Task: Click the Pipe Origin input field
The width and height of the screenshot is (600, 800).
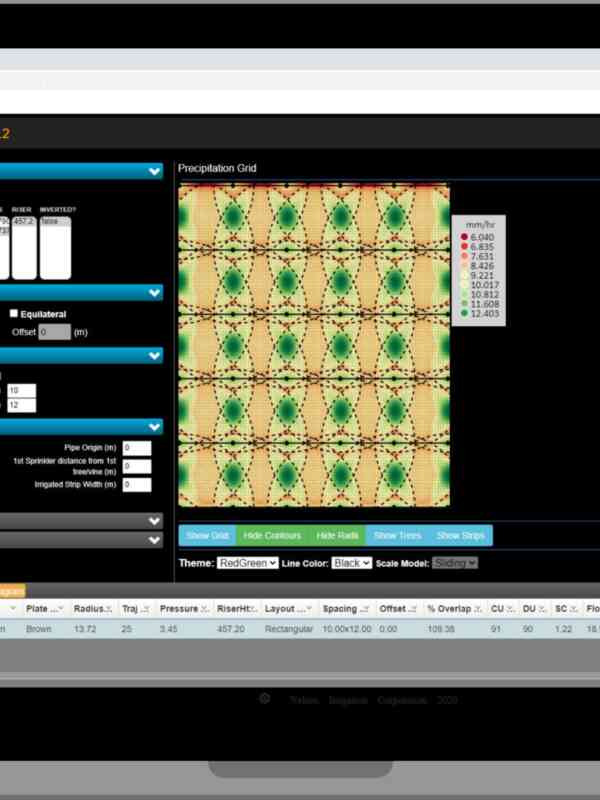Action: coord(137,448)
